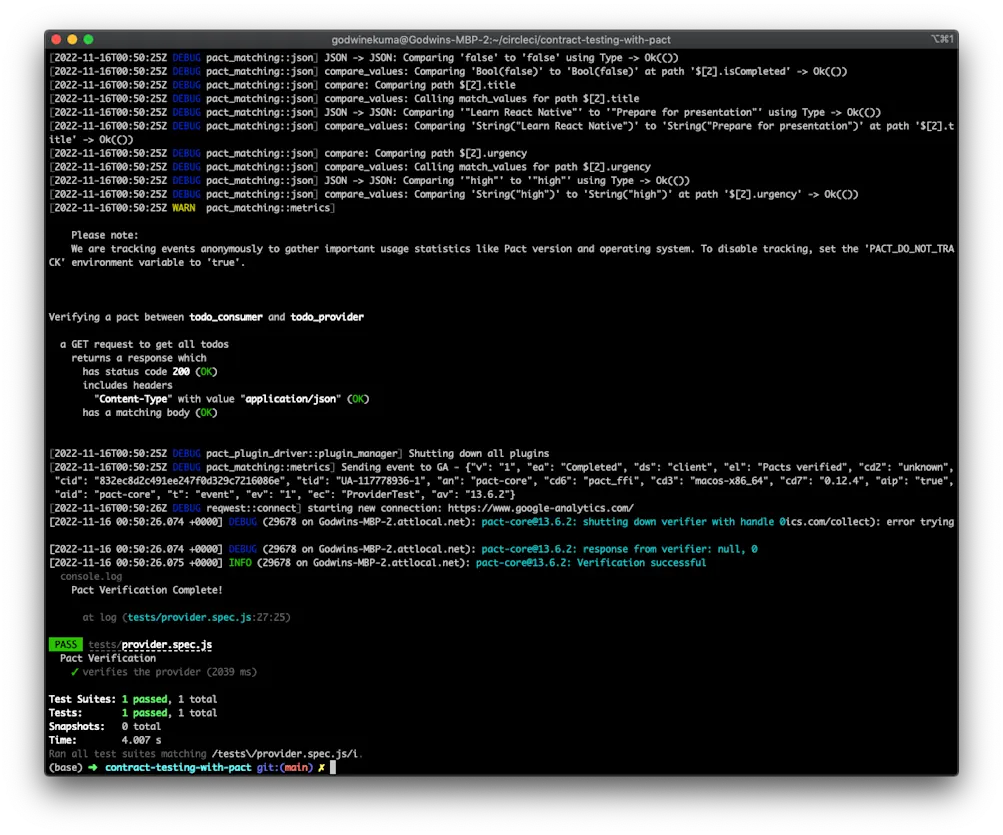The image size is (1003, 835).
Task: Click the 'Pact Verification' suite name under PASS
Action: coord(107,658)
